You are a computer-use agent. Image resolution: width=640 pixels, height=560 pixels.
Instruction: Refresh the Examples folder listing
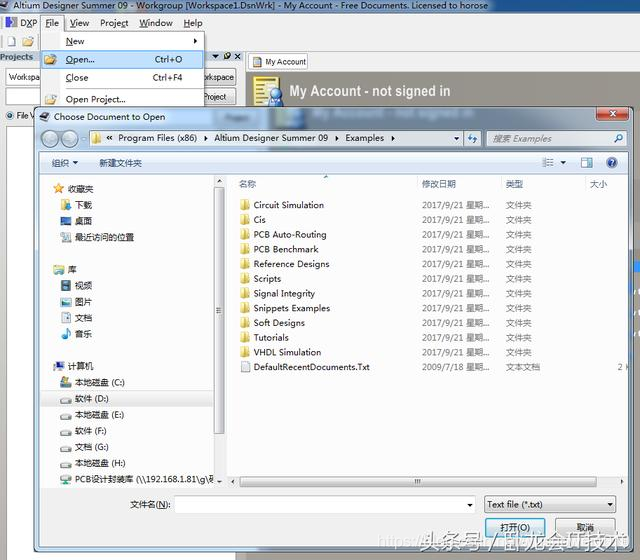pos(473,139)
